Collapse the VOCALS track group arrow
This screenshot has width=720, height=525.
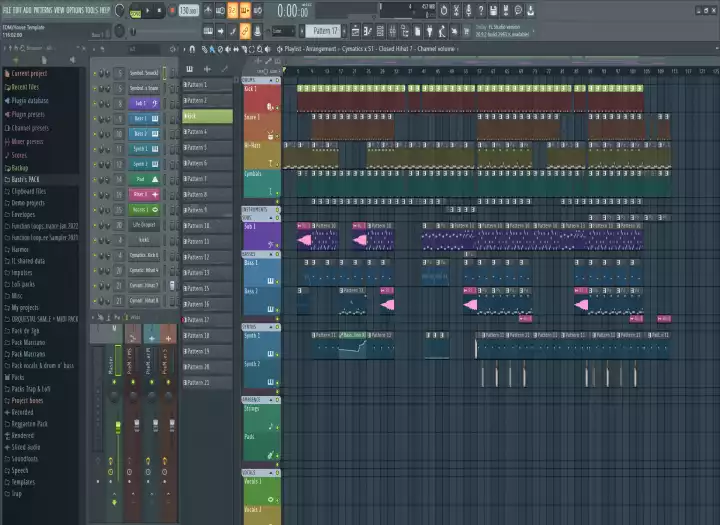pos(271,473)
